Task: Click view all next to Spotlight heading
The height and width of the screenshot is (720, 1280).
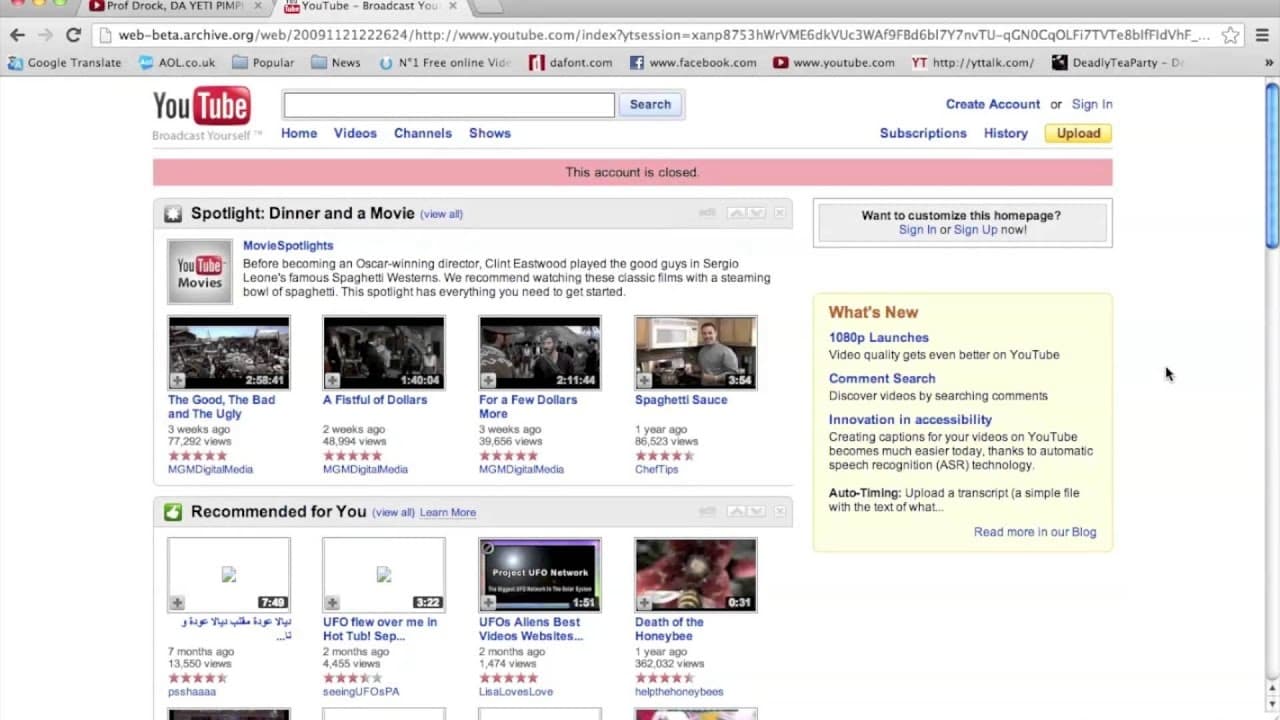Action: click(x=441, y=214)
